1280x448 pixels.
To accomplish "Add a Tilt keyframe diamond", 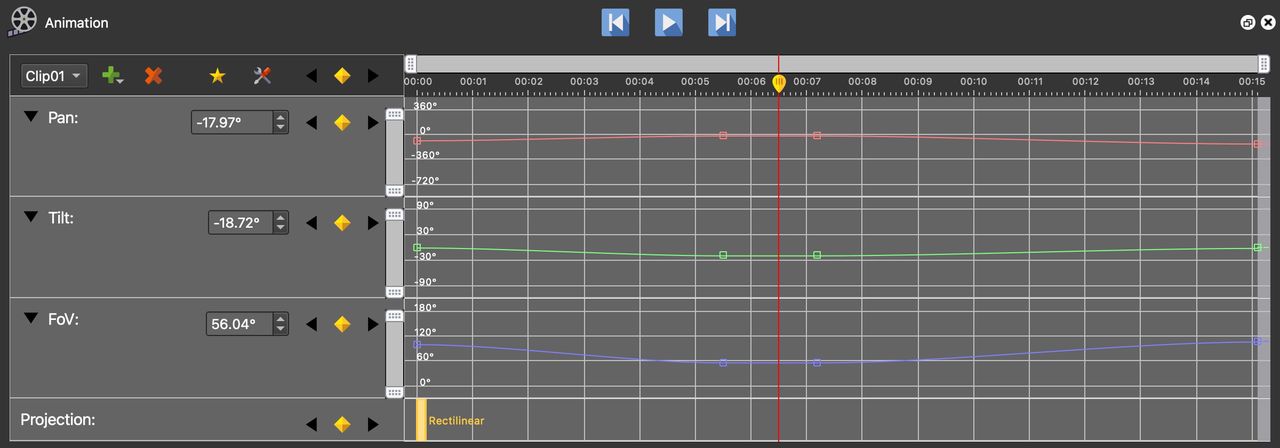I will [x=342, y=222].
